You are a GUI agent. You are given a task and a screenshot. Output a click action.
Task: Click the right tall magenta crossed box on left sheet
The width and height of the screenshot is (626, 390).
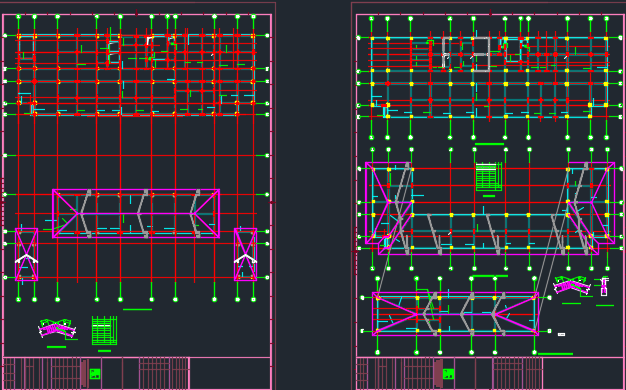[245, 254]
